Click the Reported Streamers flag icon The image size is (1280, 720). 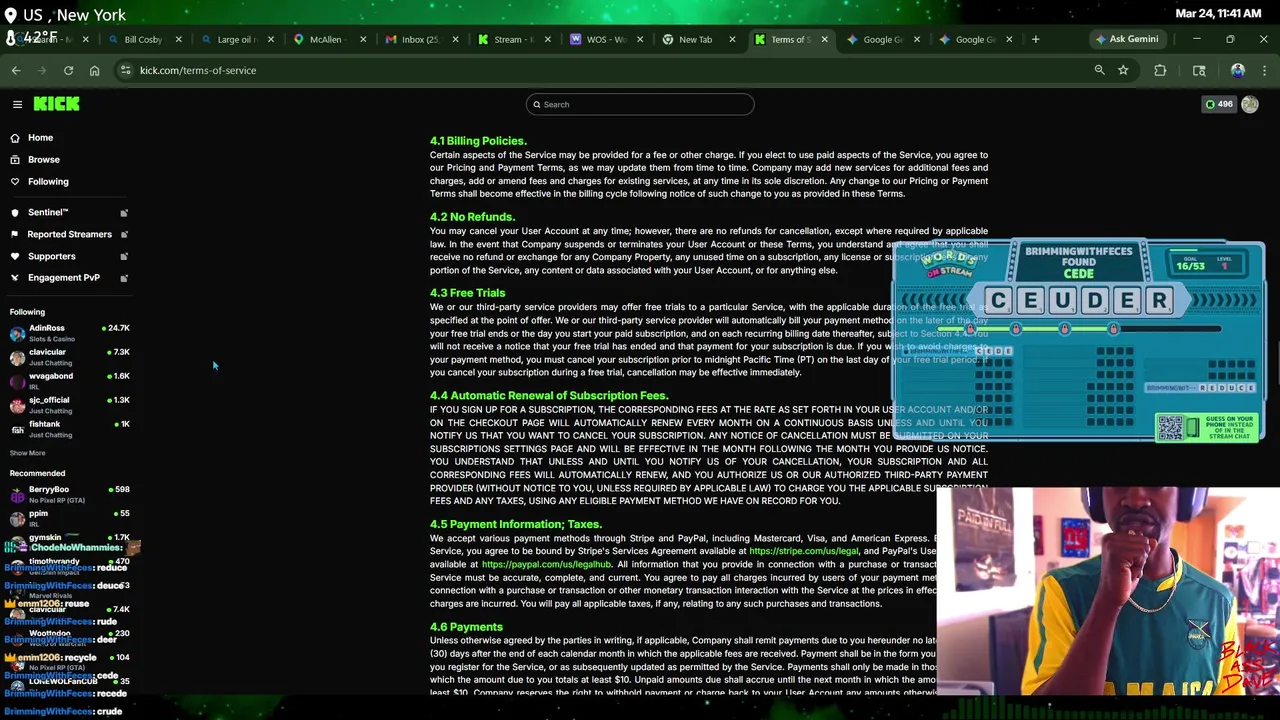point(15,235)
